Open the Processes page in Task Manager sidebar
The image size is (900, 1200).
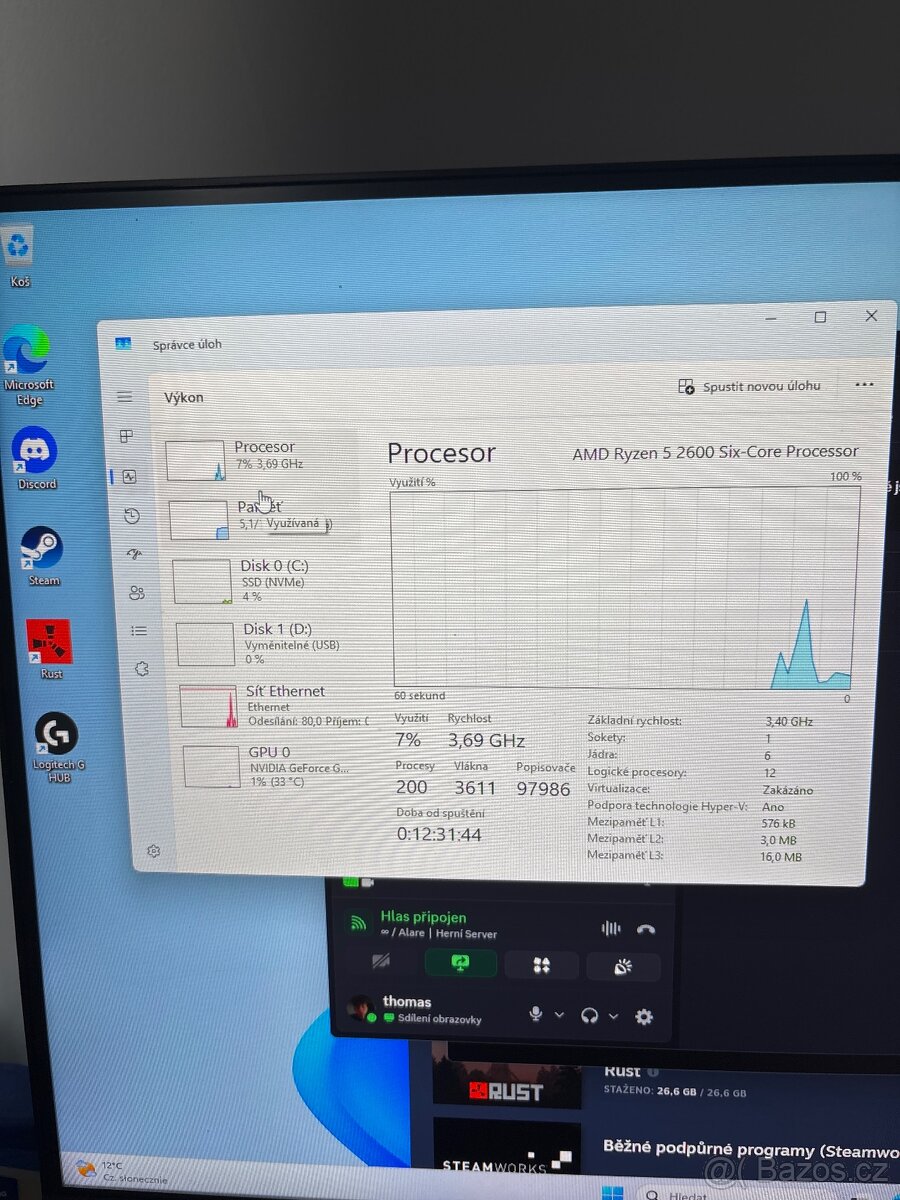pos(126,437)
